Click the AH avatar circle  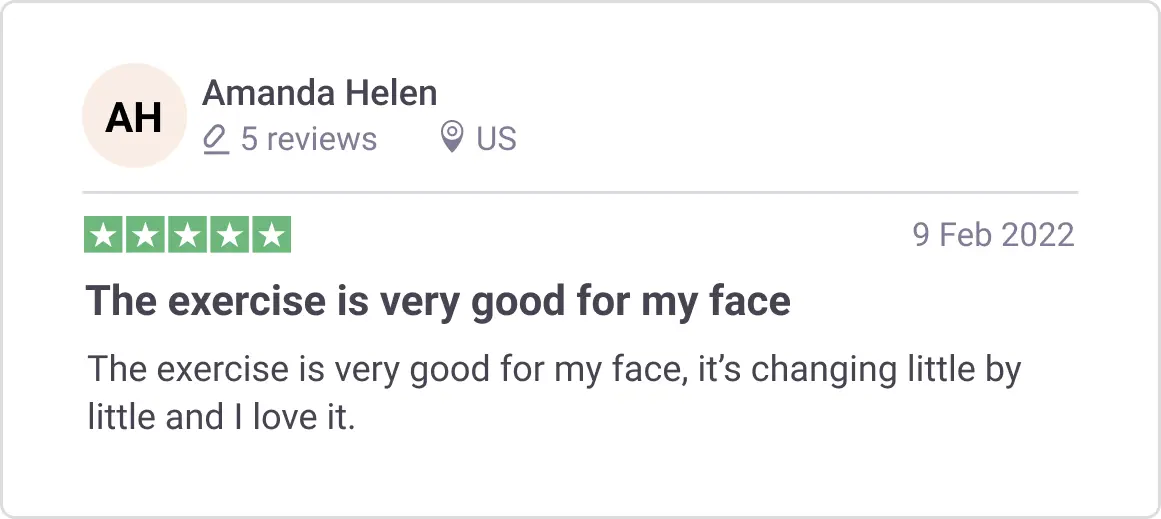pos(134,116)
